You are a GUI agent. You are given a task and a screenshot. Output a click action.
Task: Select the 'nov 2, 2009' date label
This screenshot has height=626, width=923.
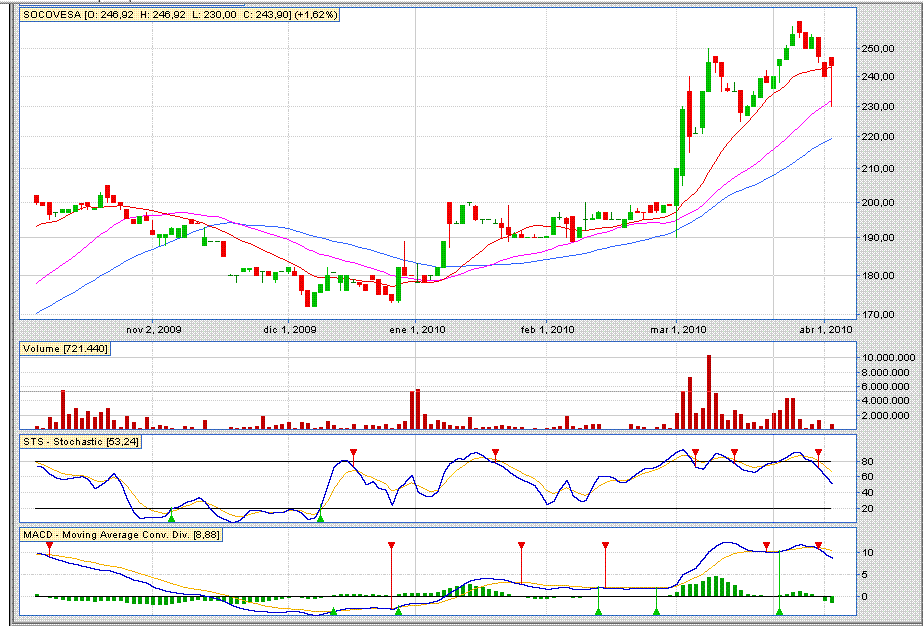pos(153,328)
